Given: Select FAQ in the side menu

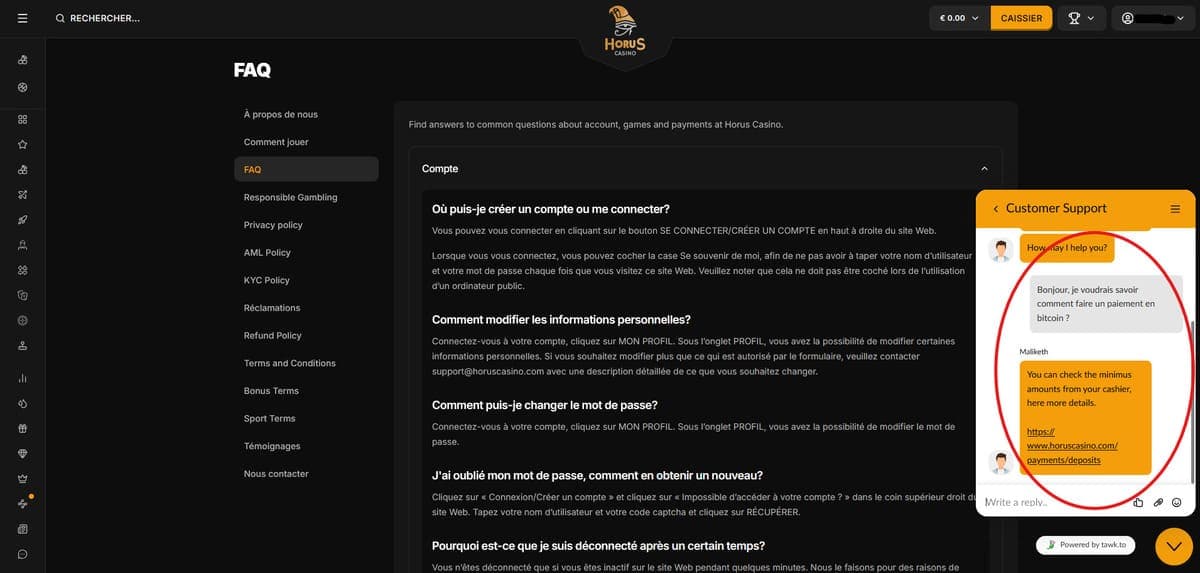Looking at the screenshot, I should 306,169.
